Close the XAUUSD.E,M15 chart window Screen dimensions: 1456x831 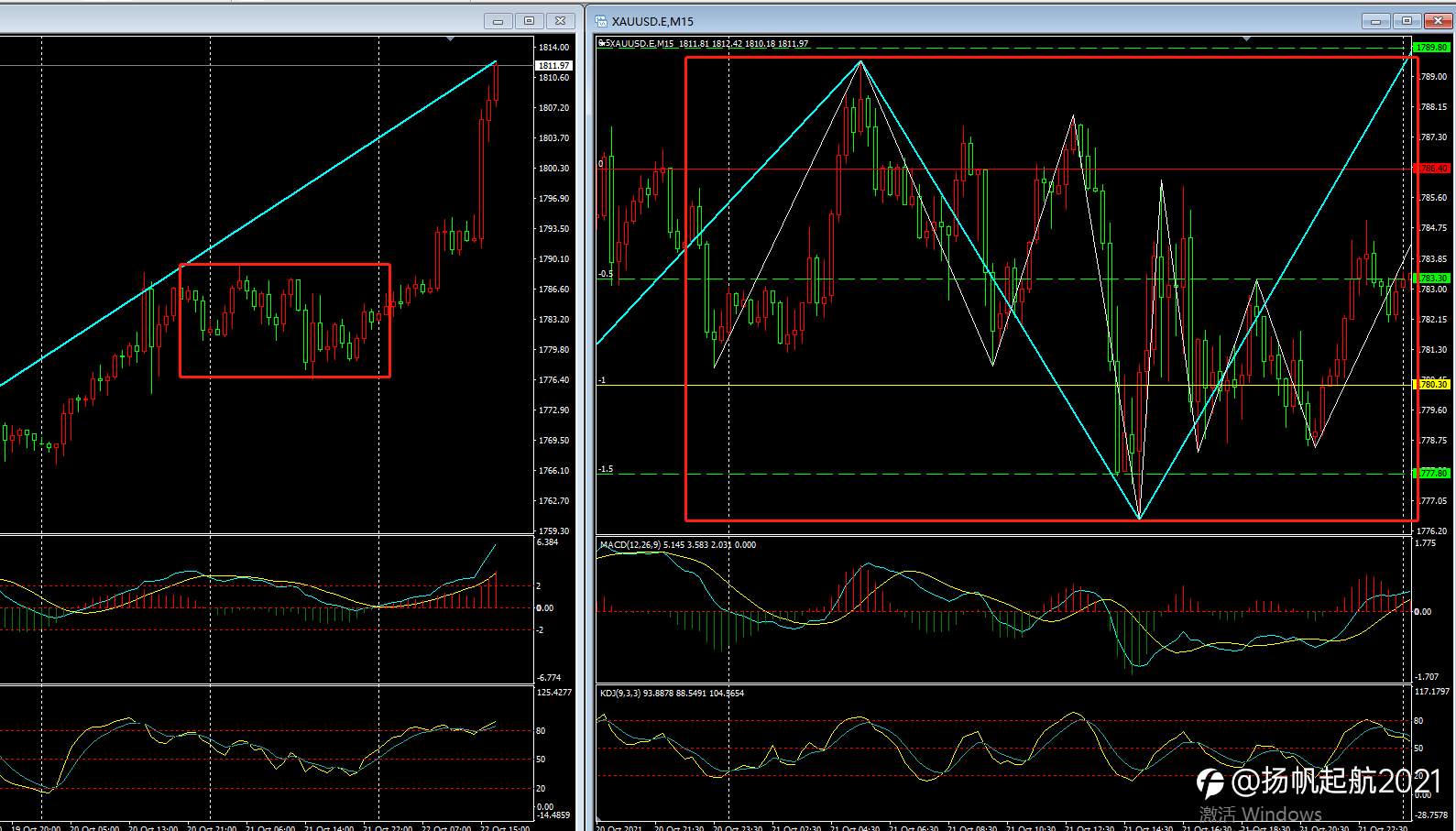(x=1438, y=21)
